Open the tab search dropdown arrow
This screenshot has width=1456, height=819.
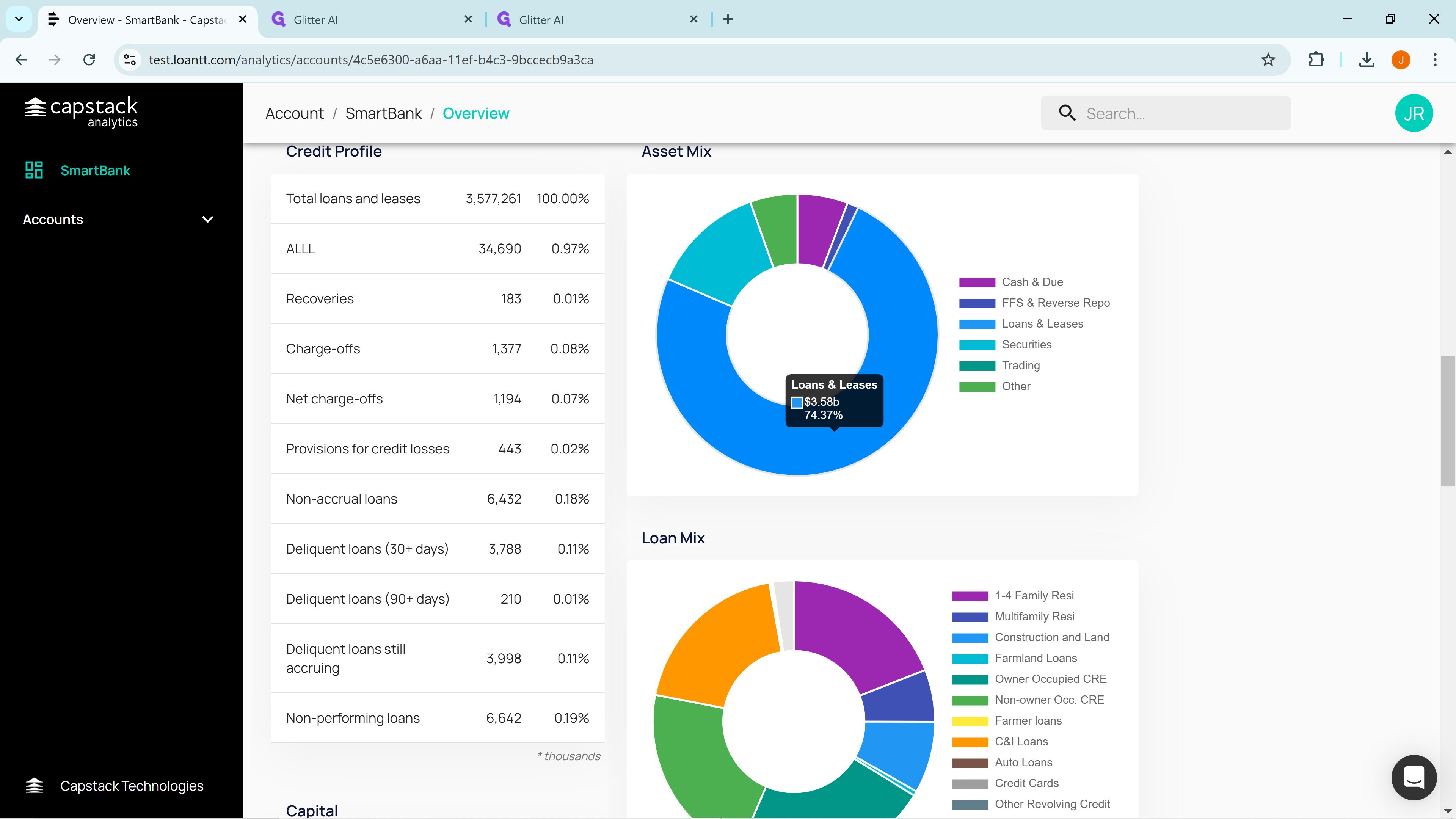(19, 19)
